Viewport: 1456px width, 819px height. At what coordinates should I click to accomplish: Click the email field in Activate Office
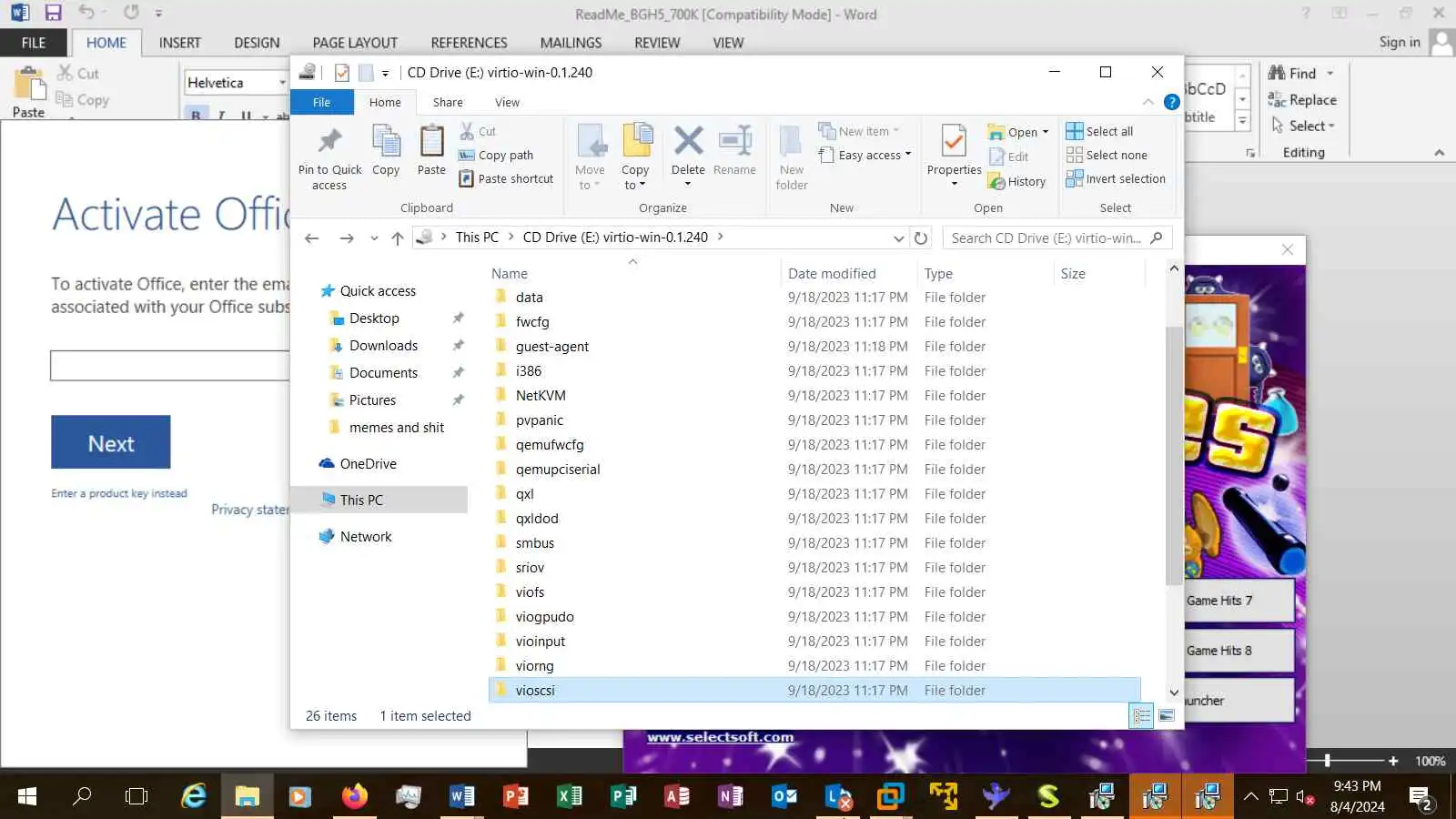(170, 366)
